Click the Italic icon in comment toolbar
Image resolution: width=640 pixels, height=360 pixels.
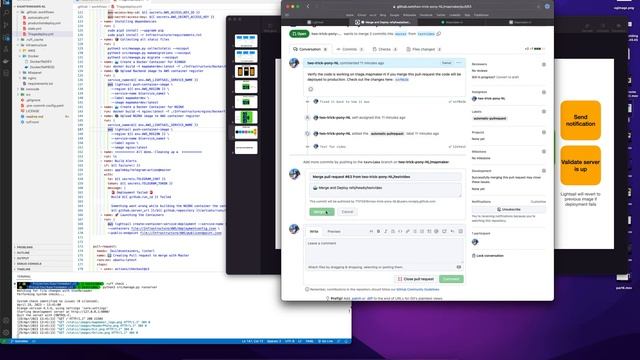tap(386, 231)
